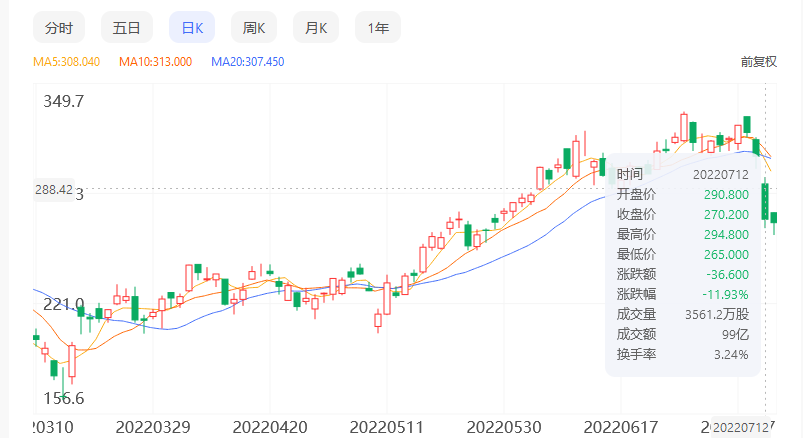
Task: Open the 前复权 adjustment dropdown
Action: (x=758, y=61)
